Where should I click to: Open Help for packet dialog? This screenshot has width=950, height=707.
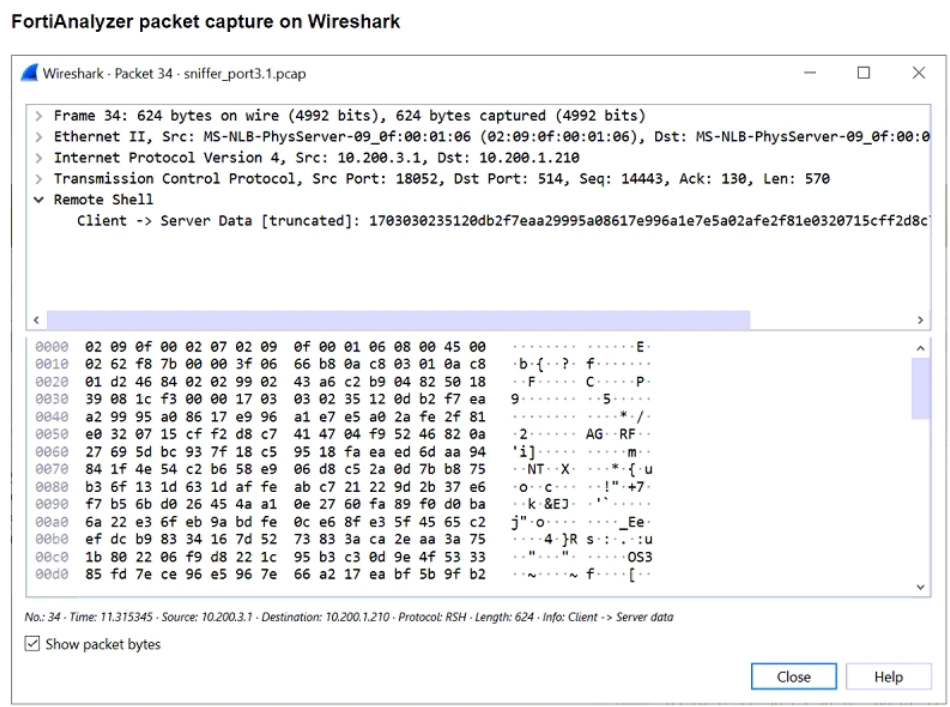coord(888,677)
